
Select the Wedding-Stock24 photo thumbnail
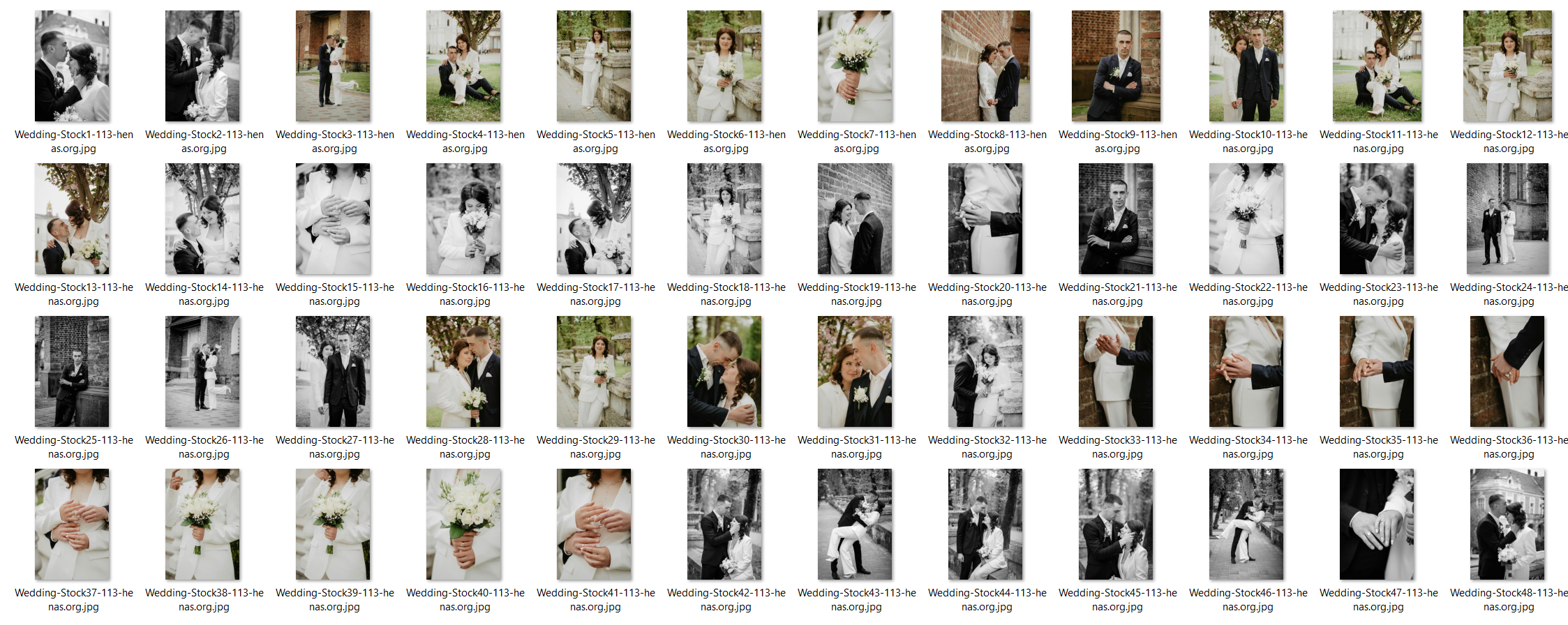[1508, 218]
